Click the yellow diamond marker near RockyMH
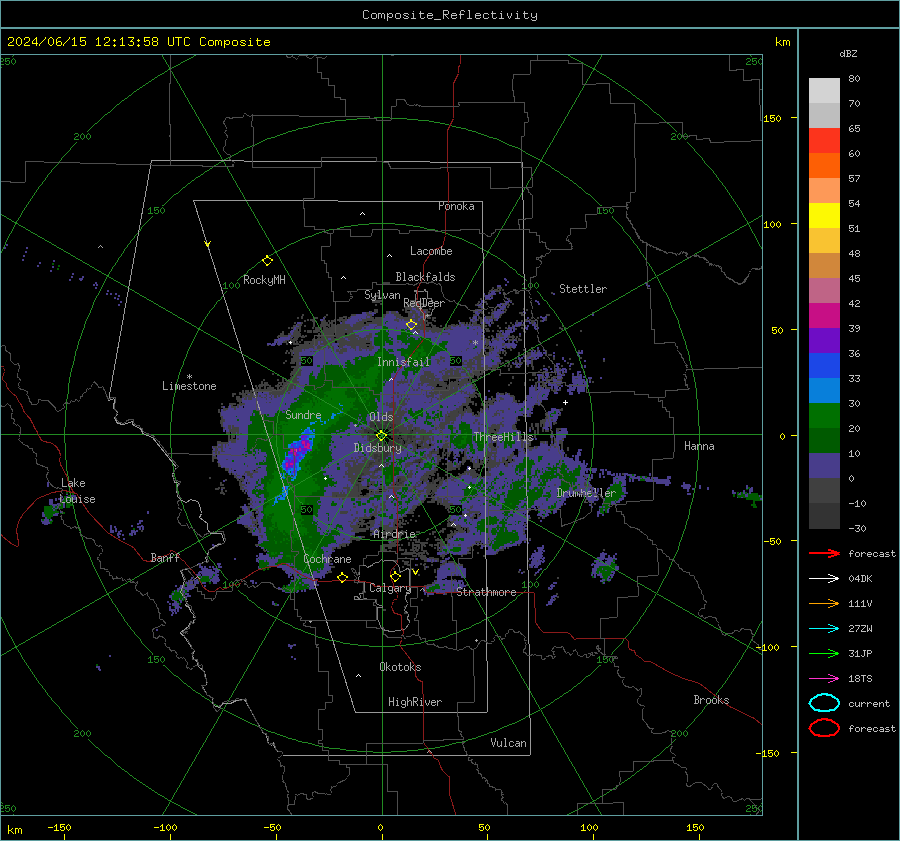 point(267,261)
